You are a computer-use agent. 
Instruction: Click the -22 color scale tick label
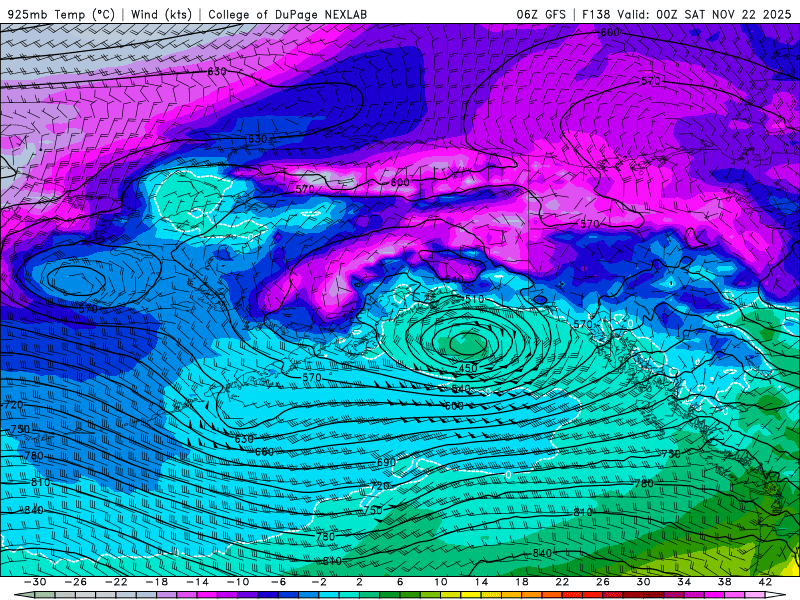tap(116, 582)
